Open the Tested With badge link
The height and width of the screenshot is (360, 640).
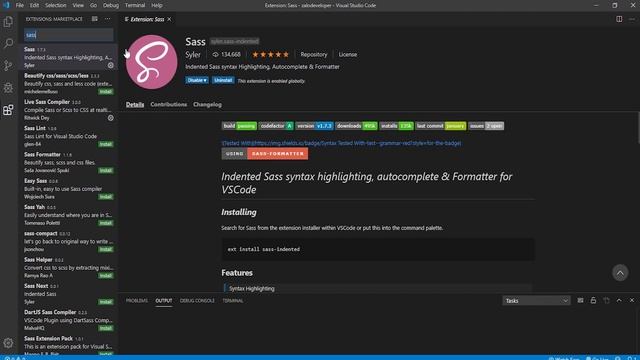(x=341, y=143)
